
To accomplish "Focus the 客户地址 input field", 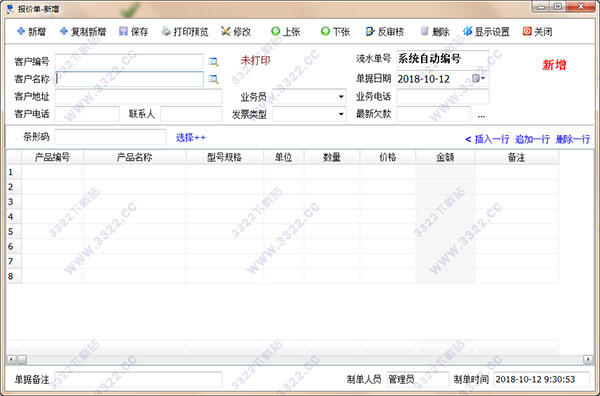I will point(139,96).
